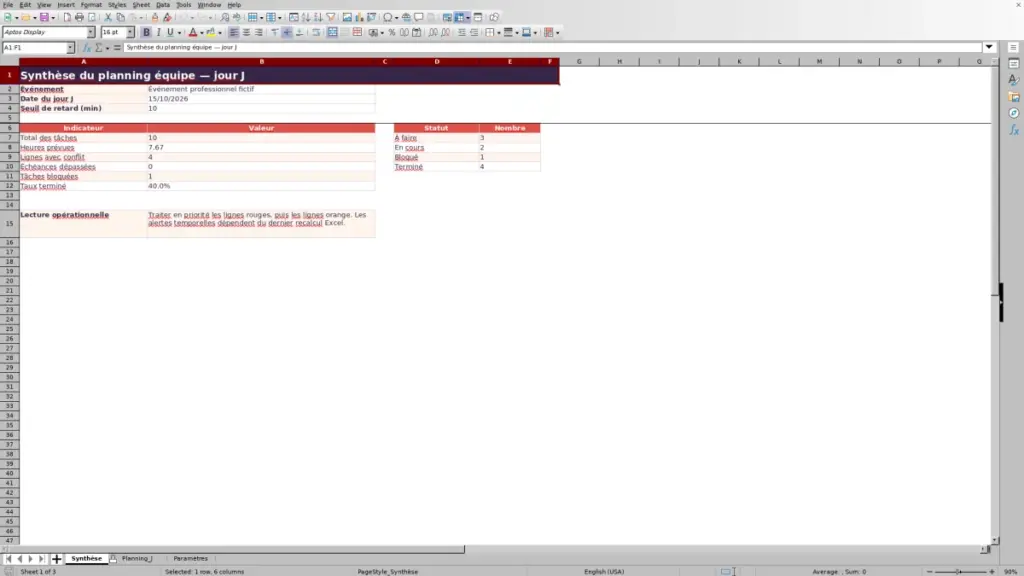Click into the formula input line
Screen dimensions: 1024x576
coord(552,48)
